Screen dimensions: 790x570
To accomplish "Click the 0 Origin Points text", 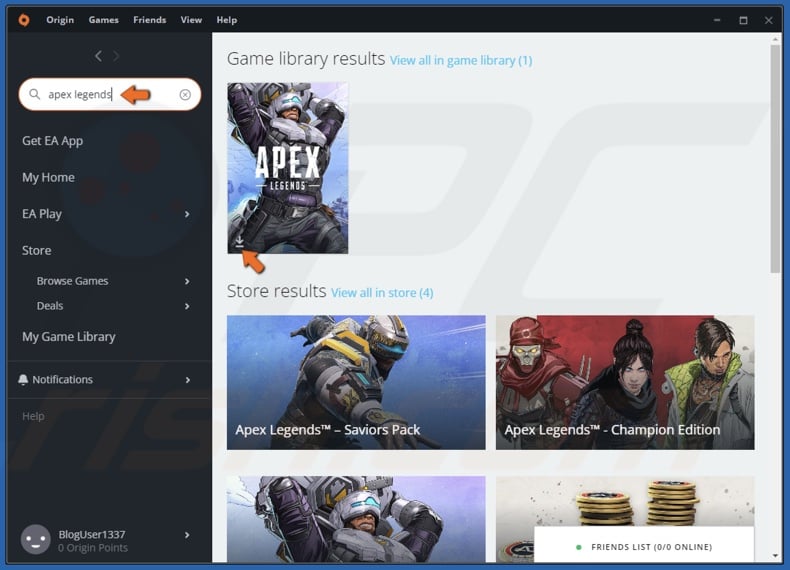I will coord(93,548).
